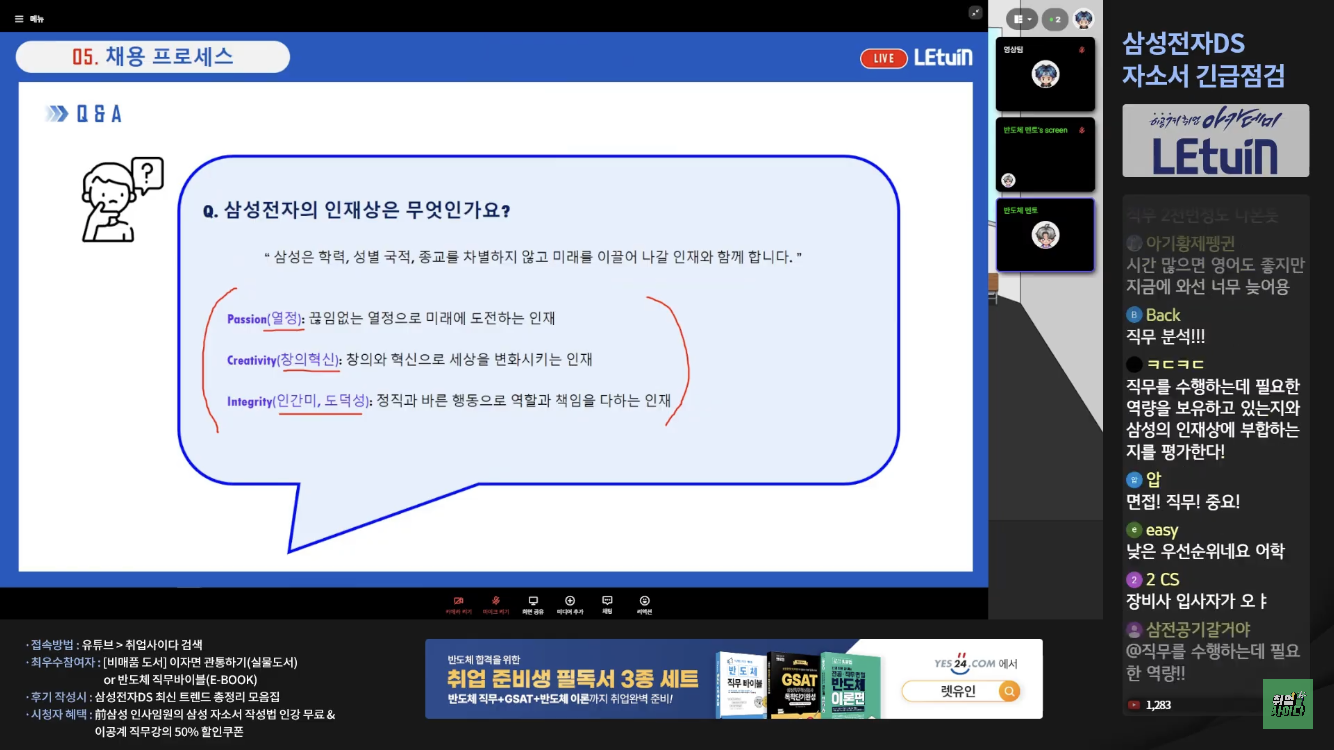The width and height of the screenshot is (1334, 750).
Task: Select the 반도체 멘토's screen tile
Action: 1045,155
